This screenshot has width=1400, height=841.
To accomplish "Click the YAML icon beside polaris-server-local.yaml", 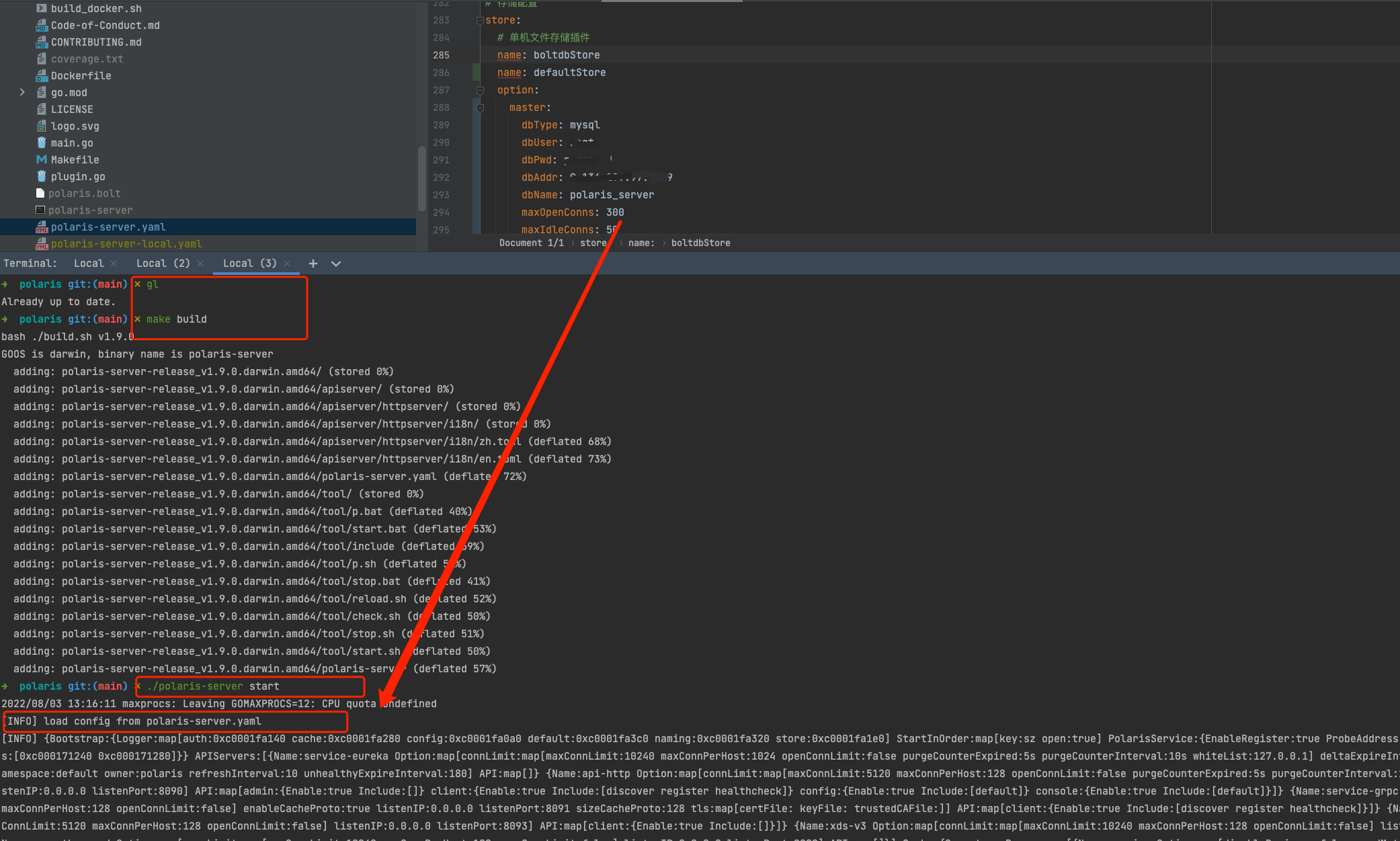I will tap(41, 243).
